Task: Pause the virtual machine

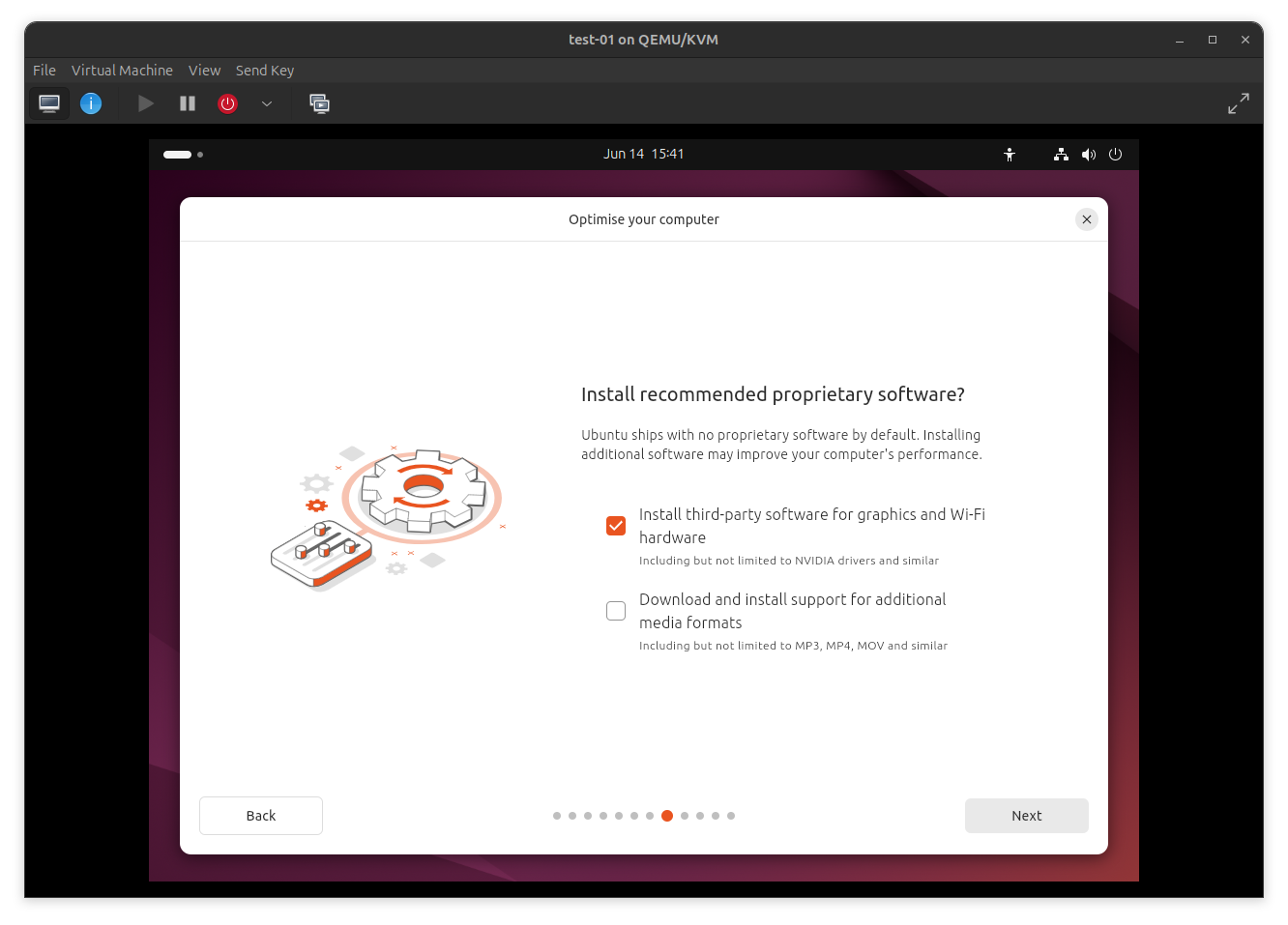Action: coord(188,103)
